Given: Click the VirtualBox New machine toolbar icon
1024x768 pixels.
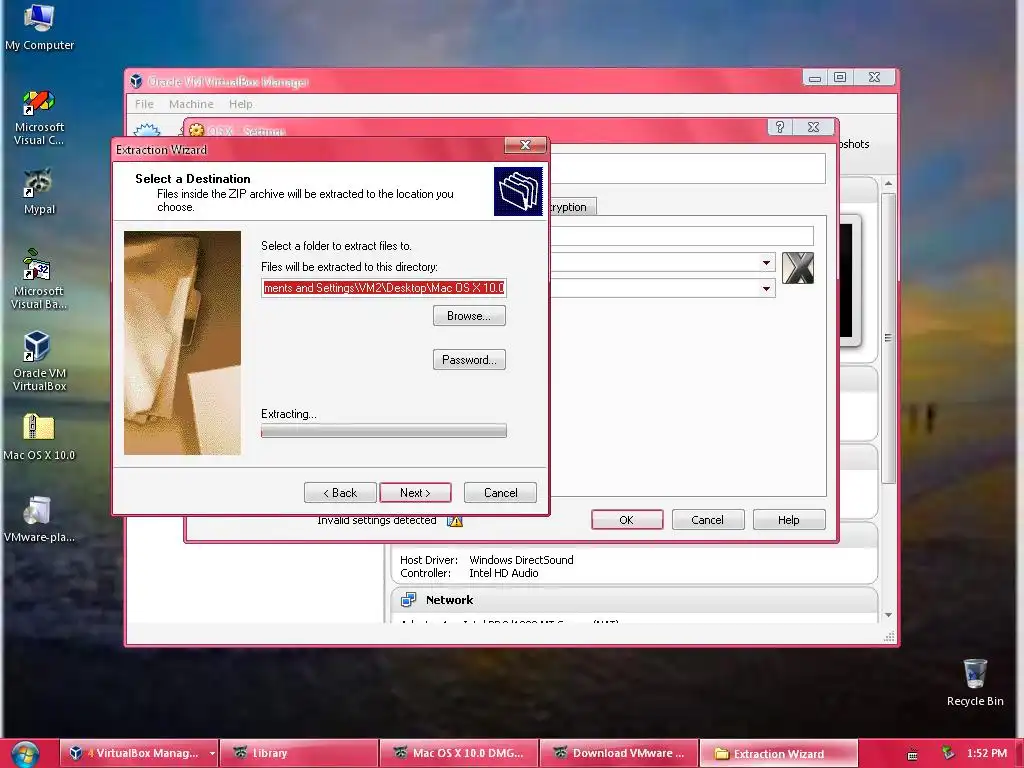Looking at the screenshot, I should (x=147, y=129).
